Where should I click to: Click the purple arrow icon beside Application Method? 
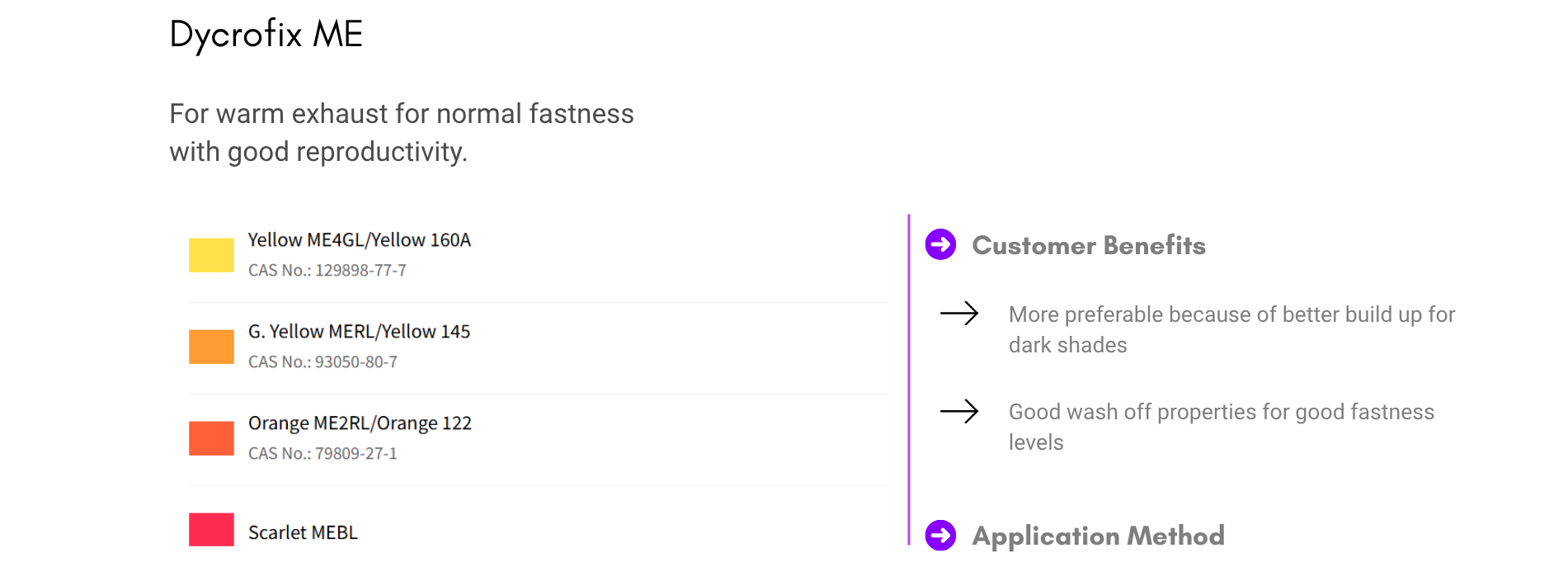(x=940, y=535)
